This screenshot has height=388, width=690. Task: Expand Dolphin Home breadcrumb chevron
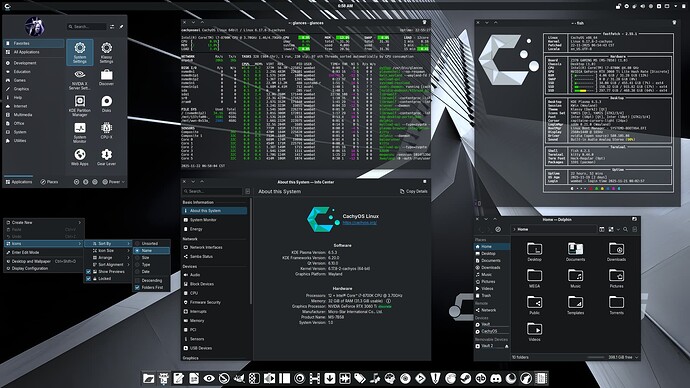514,229
